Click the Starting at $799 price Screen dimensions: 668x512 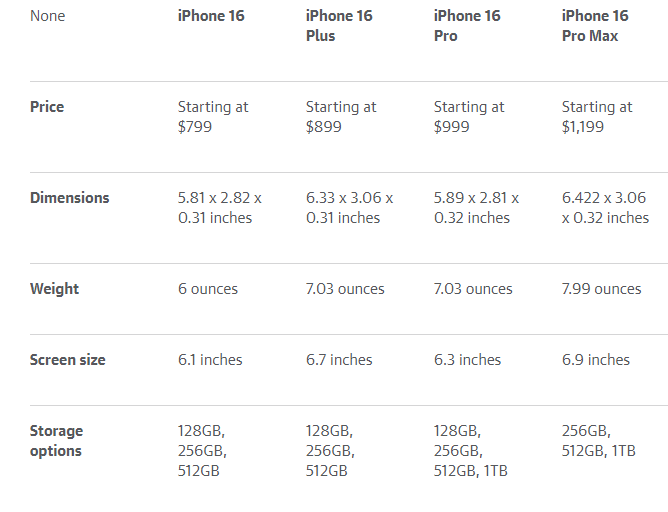[213, 117]
